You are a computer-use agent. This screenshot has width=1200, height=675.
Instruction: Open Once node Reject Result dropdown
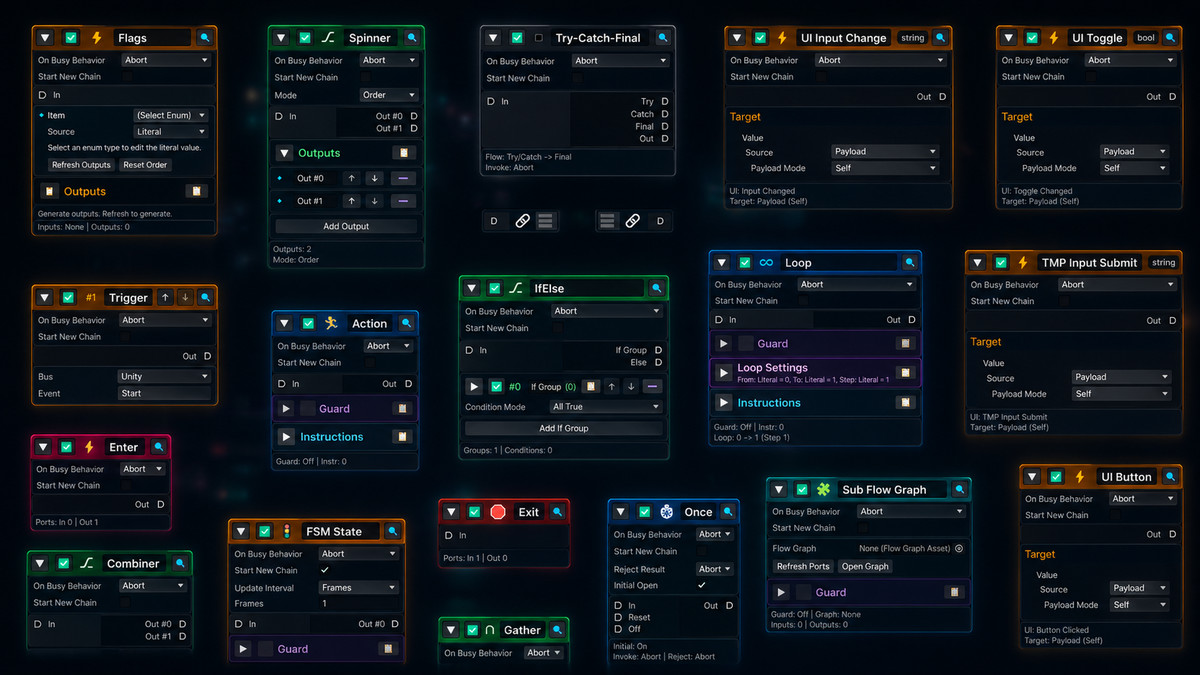click(x=715, y=569)
